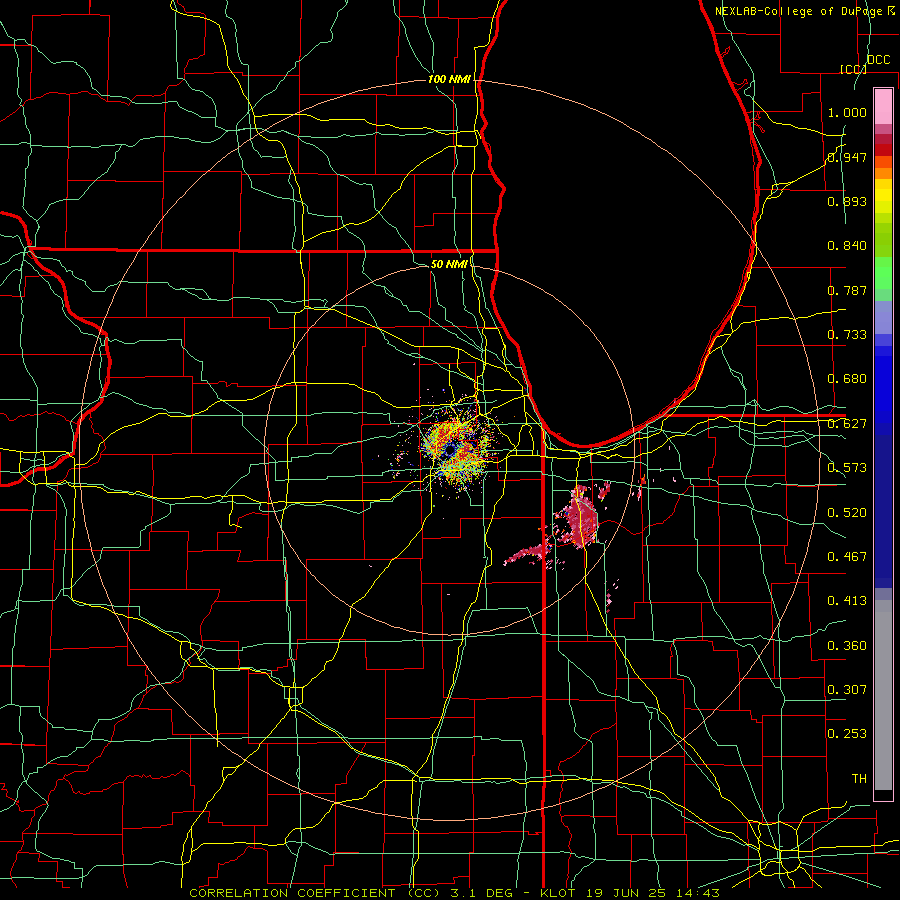The width and height of the screenshot is (900, 900).
Task: Pick the gray segment of the color bar
Action: 883,695
